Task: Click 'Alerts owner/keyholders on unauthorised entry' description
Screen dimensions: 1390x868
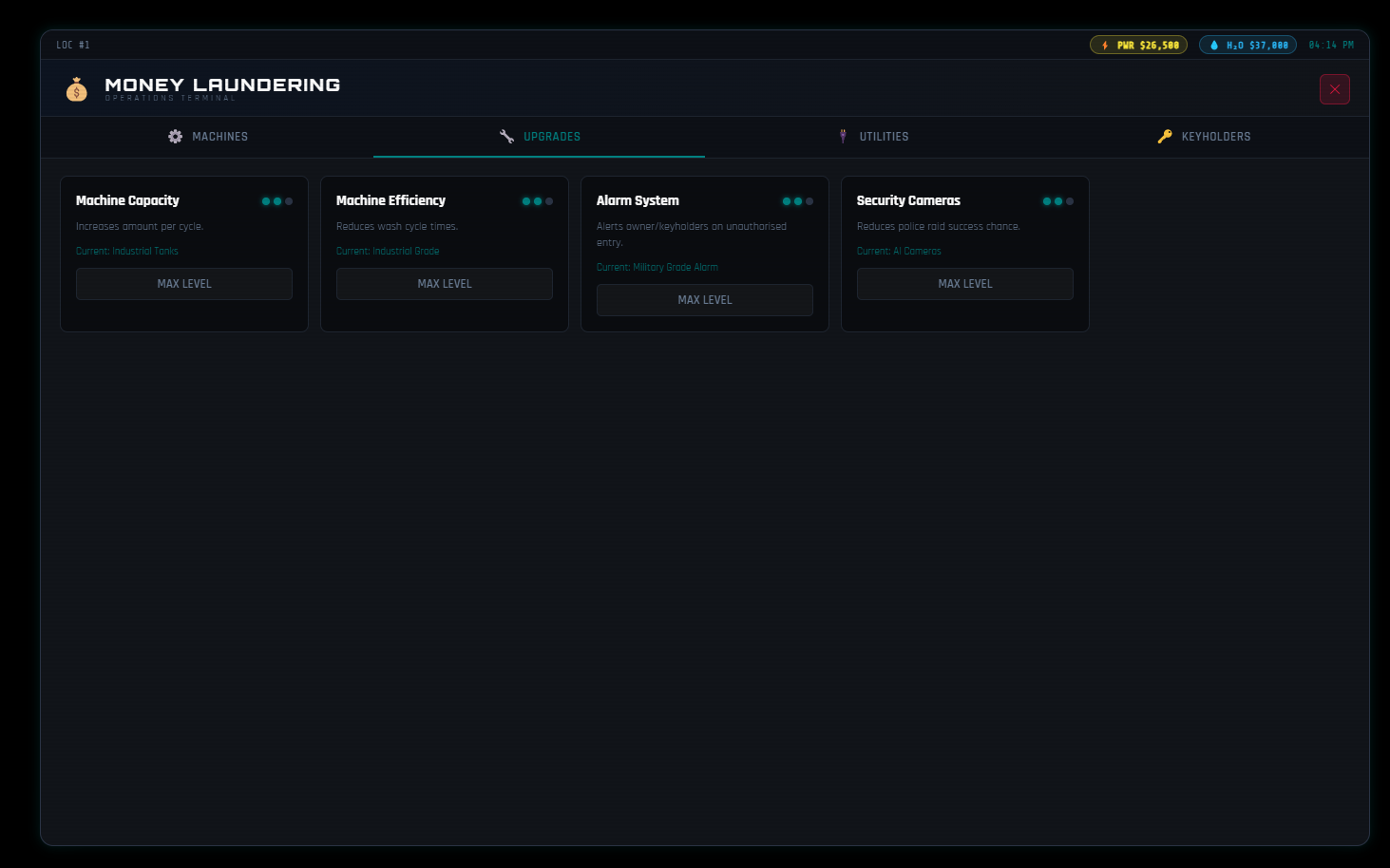Action: click(x=692, y=235)
